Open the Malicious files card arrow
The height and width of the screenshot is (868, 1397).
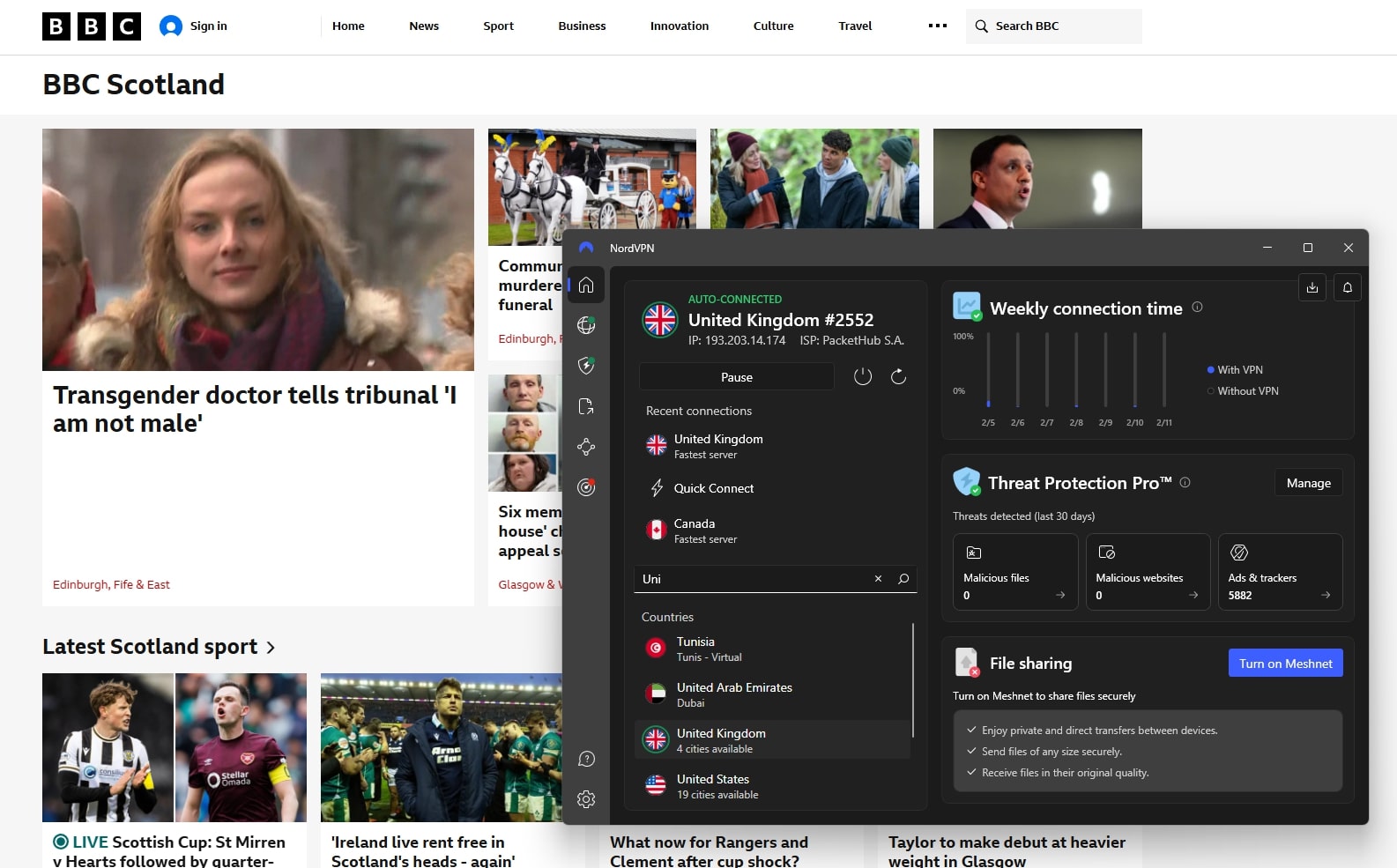1060,596
